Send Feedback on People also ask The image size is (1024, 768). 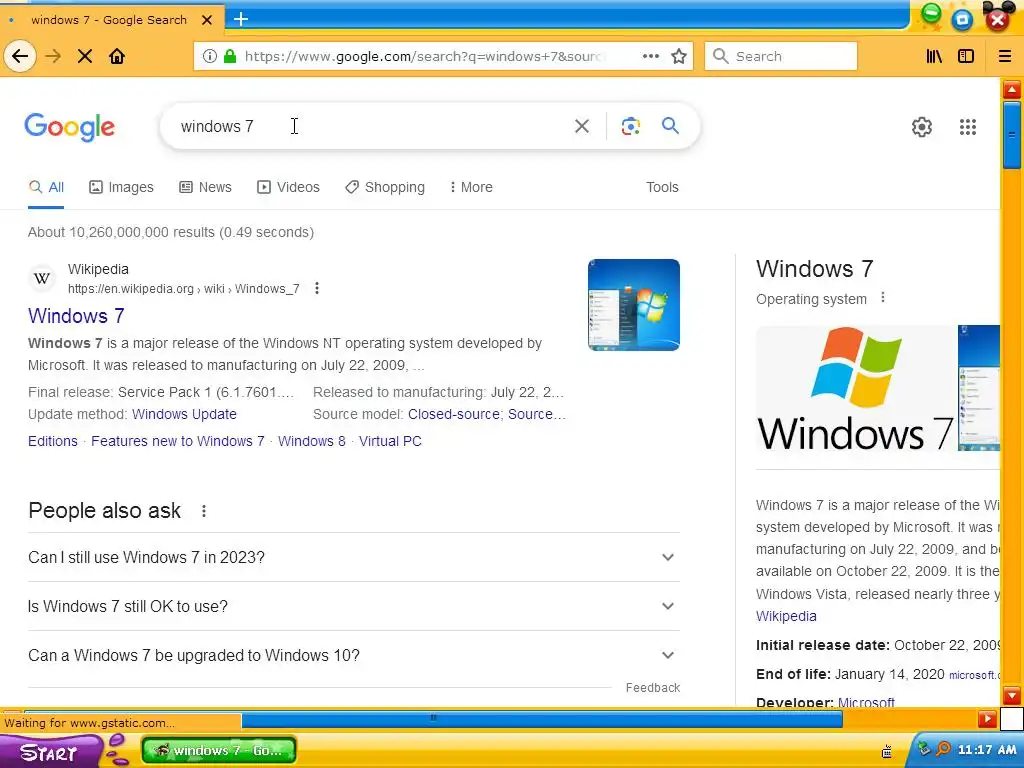point(652,688)
